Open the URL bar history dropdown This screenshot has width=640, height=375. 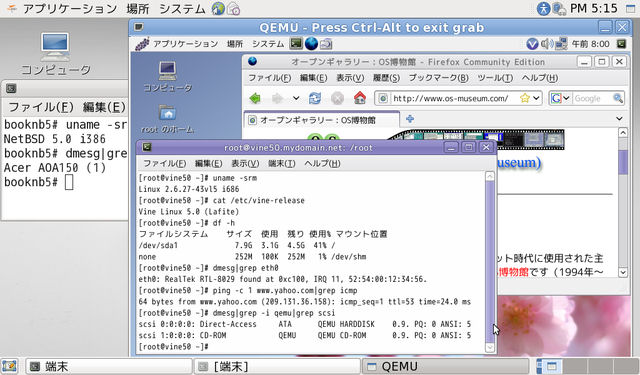[x=536, y=98]
